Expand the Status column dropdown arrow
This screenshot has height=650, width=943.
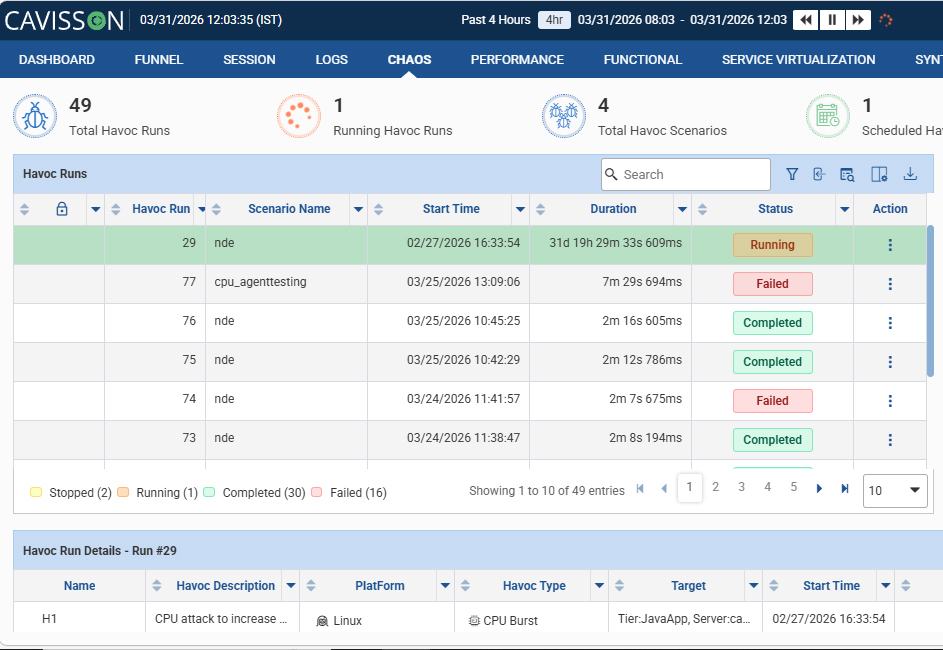[844, 209]
